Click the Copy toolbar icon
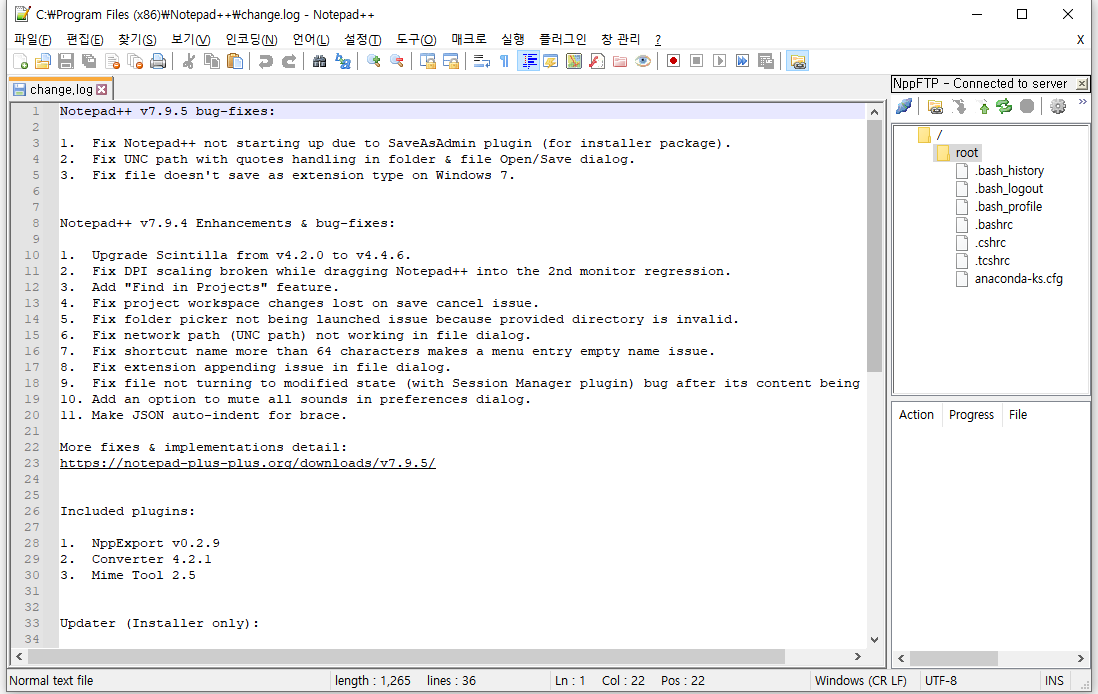 (211, 62)
